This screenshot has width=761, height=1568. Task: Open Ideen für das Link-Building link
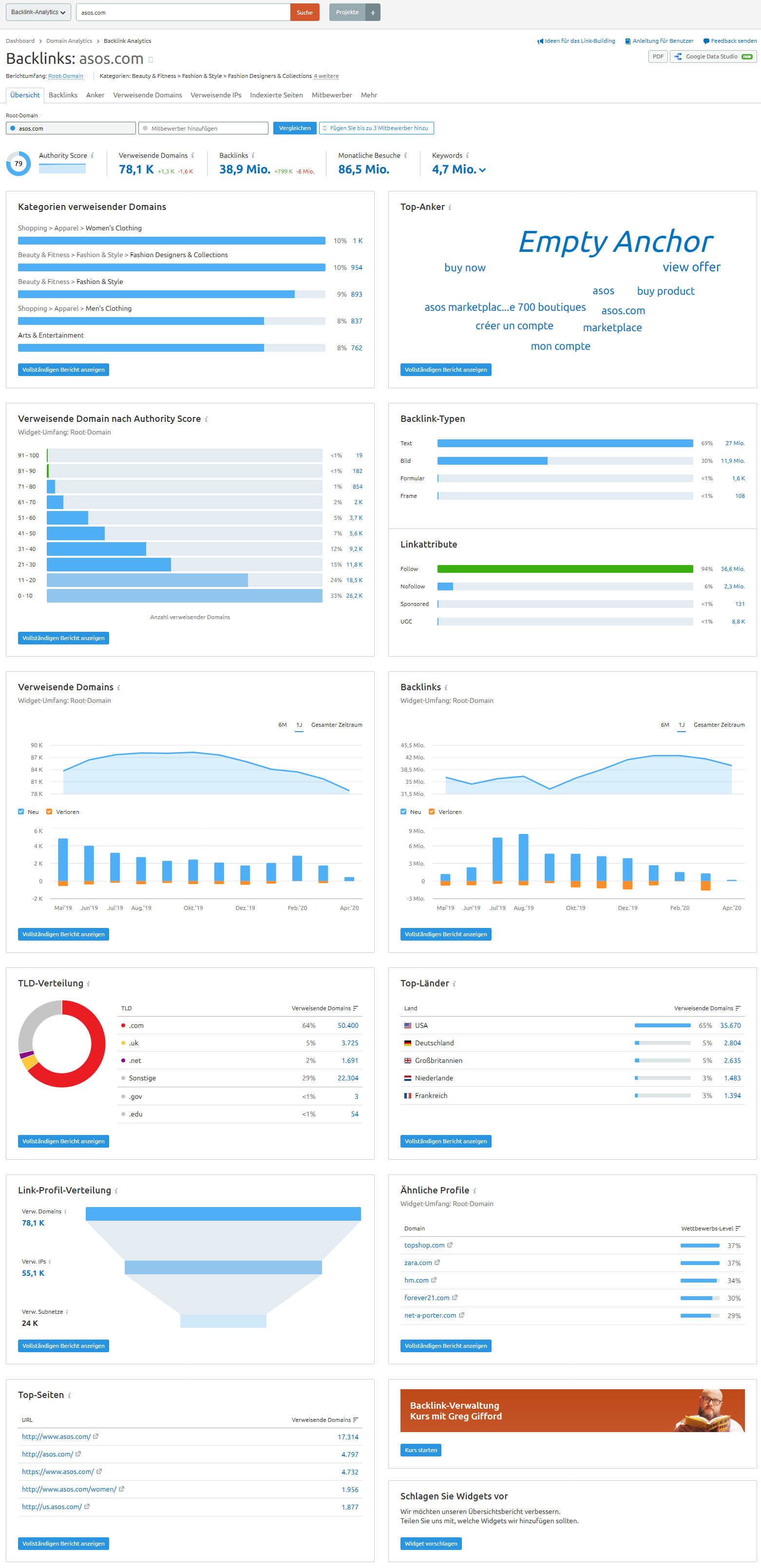click(x=576, y=41)
